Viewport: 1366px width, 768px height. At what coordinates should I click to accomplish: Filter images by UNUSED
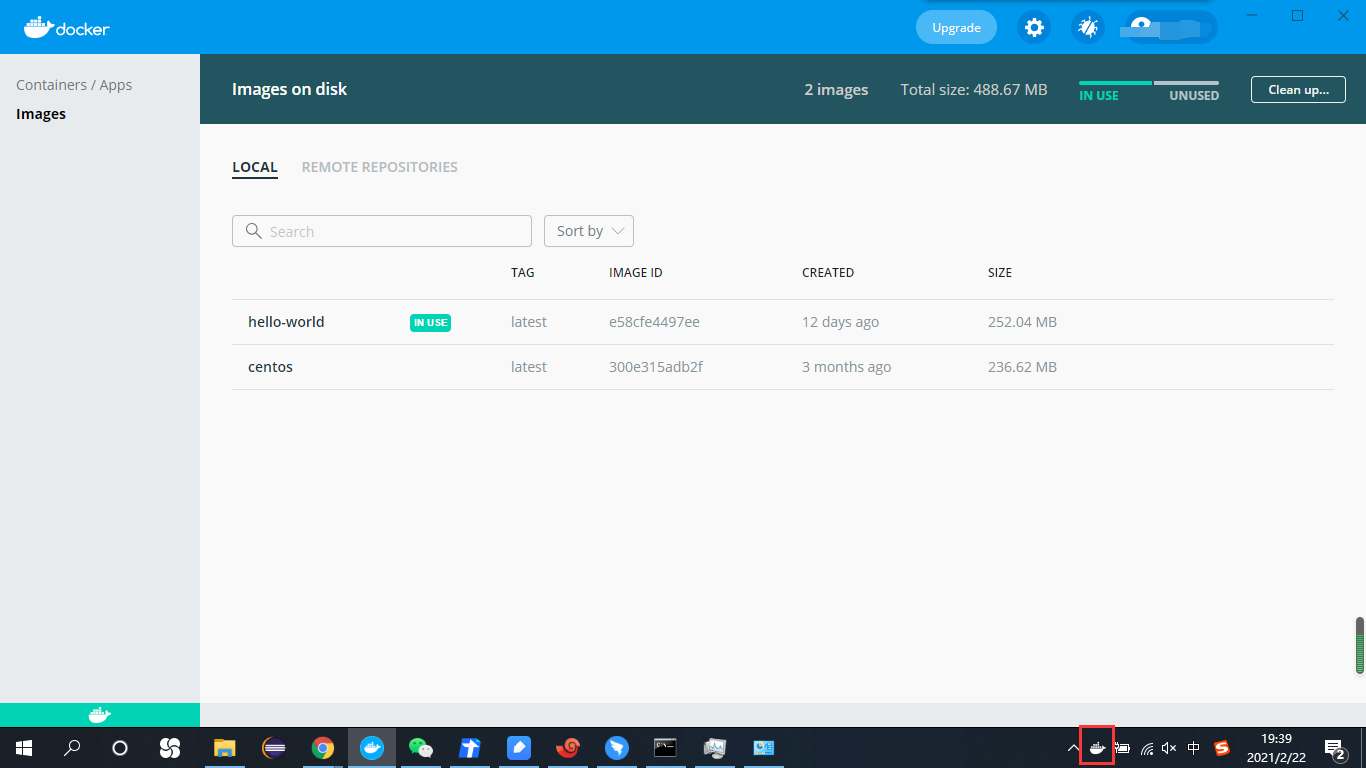click(x=1194, y=96)
